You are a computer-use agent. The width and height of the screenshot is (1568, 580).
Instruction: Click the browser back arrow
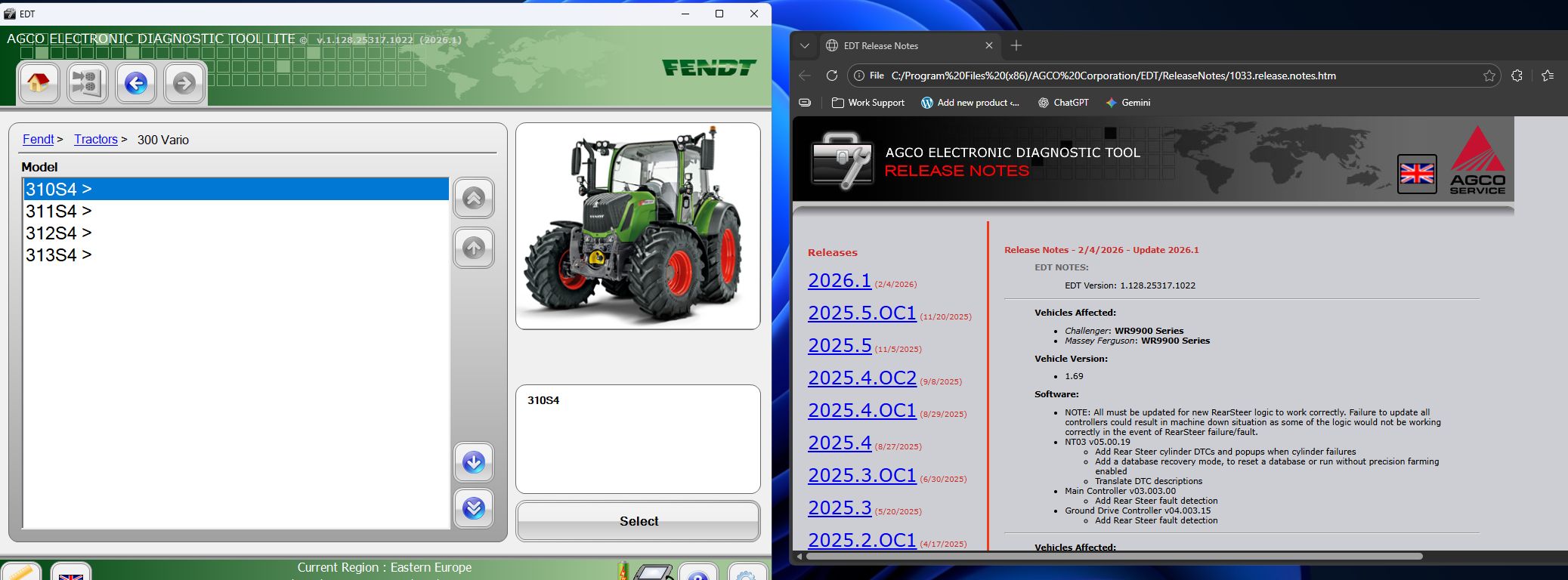805,76
